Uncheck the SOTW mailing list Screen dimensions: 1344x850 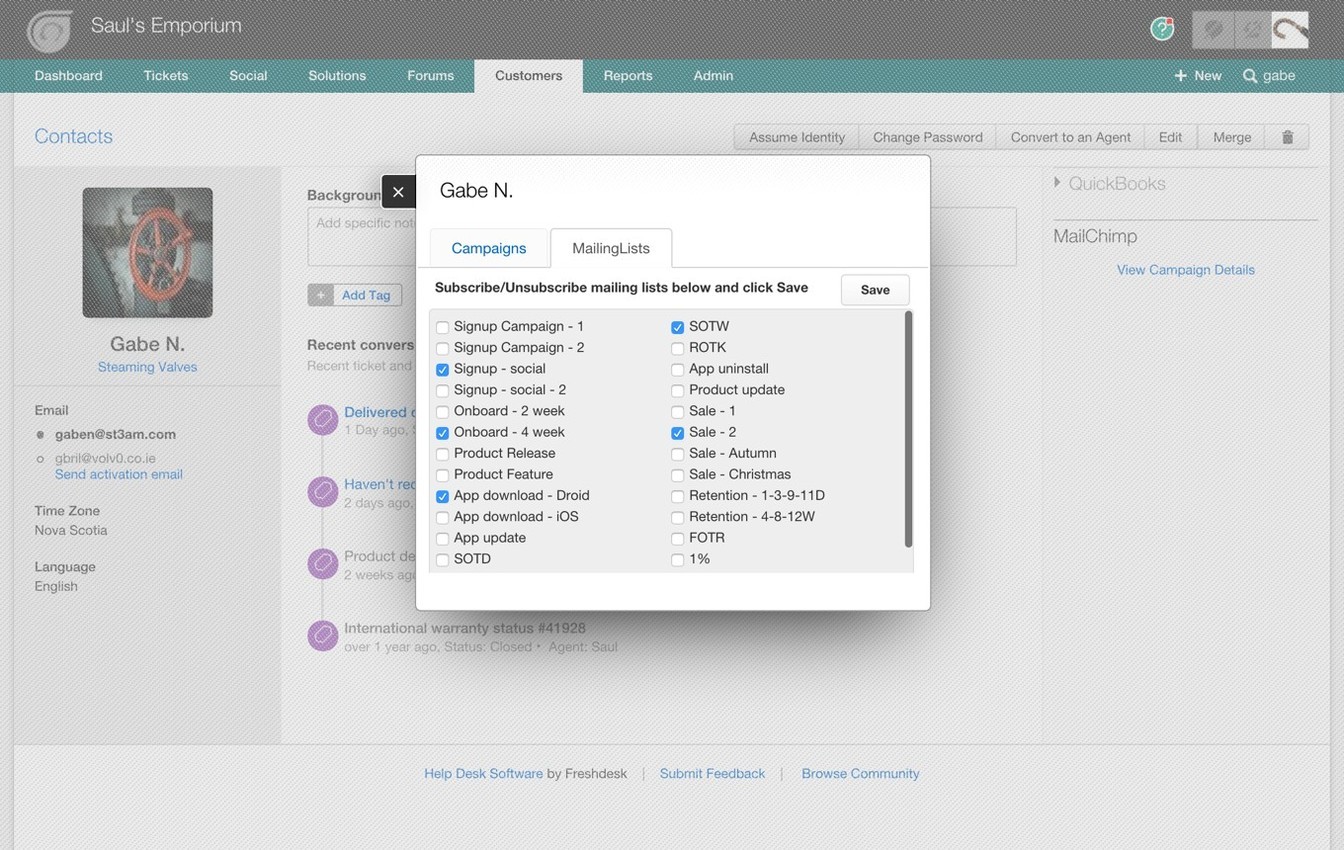click(677, 327)
